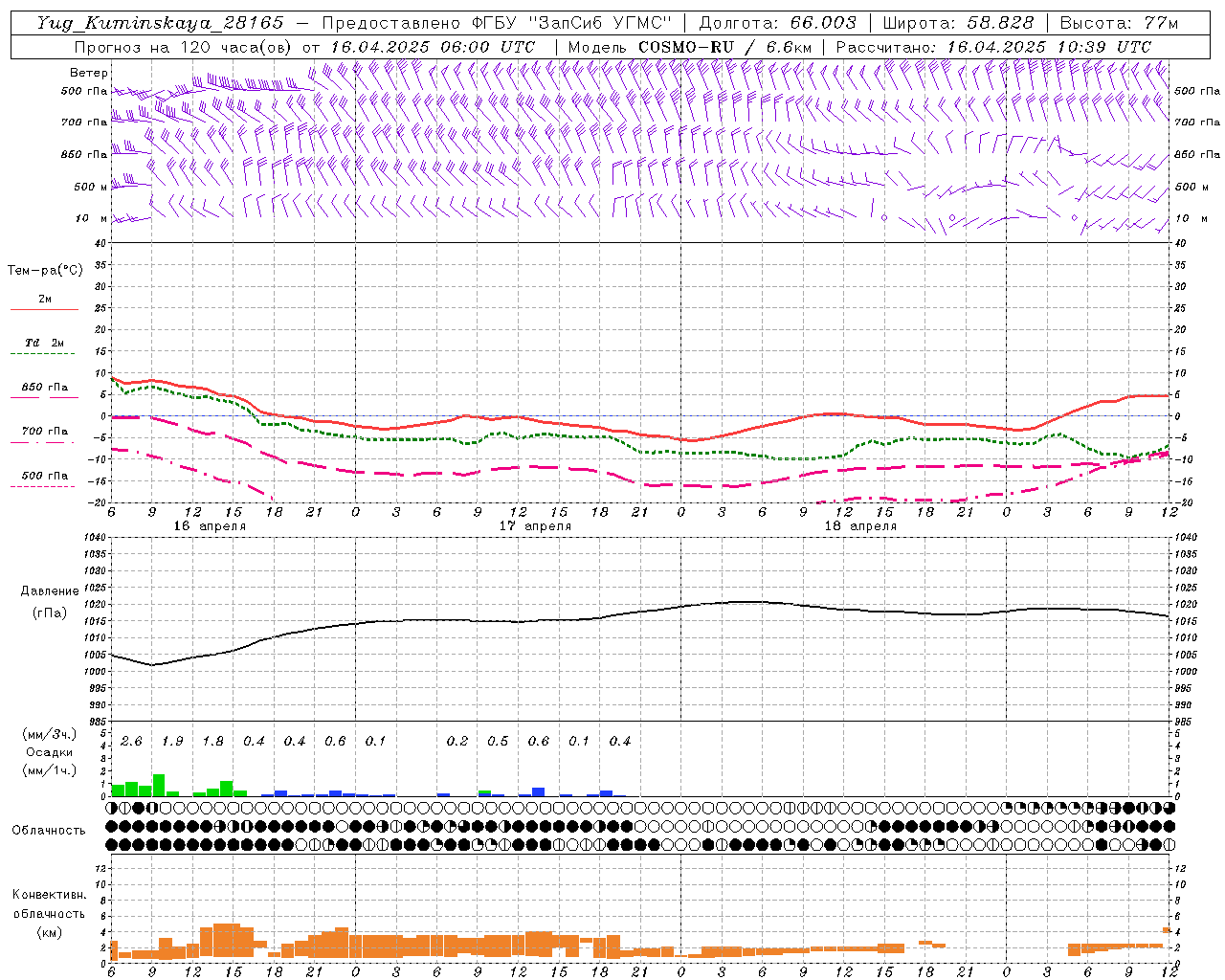Click the station name Yug_Kuminskaya_28165 in the header

pos(160,23)
